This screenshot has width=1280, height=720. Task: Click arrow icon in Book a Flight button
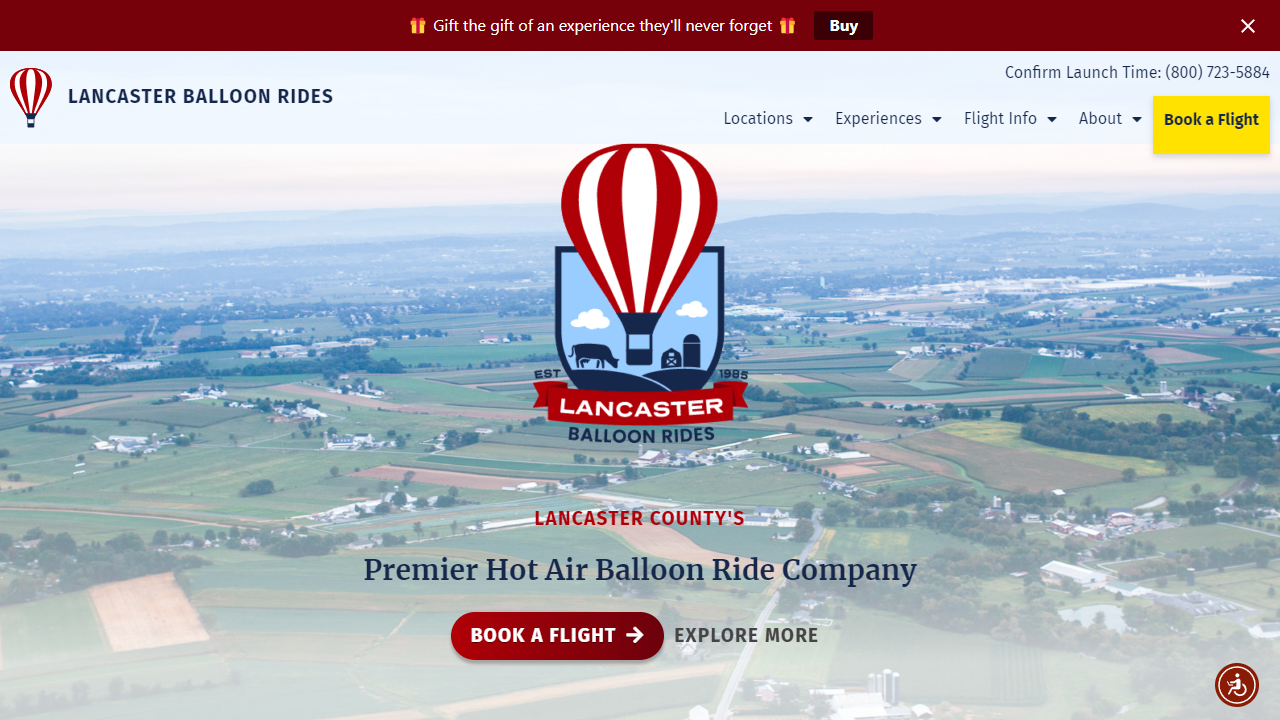tap(635, 635)
